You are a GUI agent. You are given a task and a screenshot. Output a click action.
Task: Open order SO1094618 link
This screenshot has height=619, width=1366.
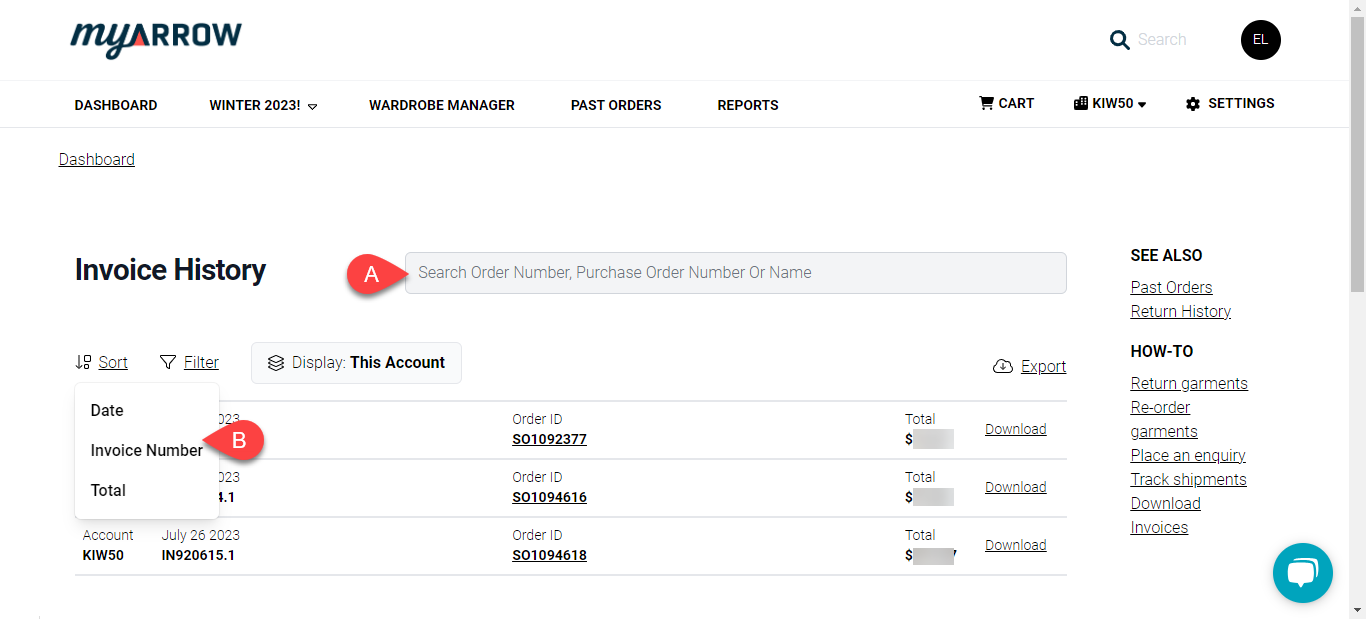click(x=549, y=555)
